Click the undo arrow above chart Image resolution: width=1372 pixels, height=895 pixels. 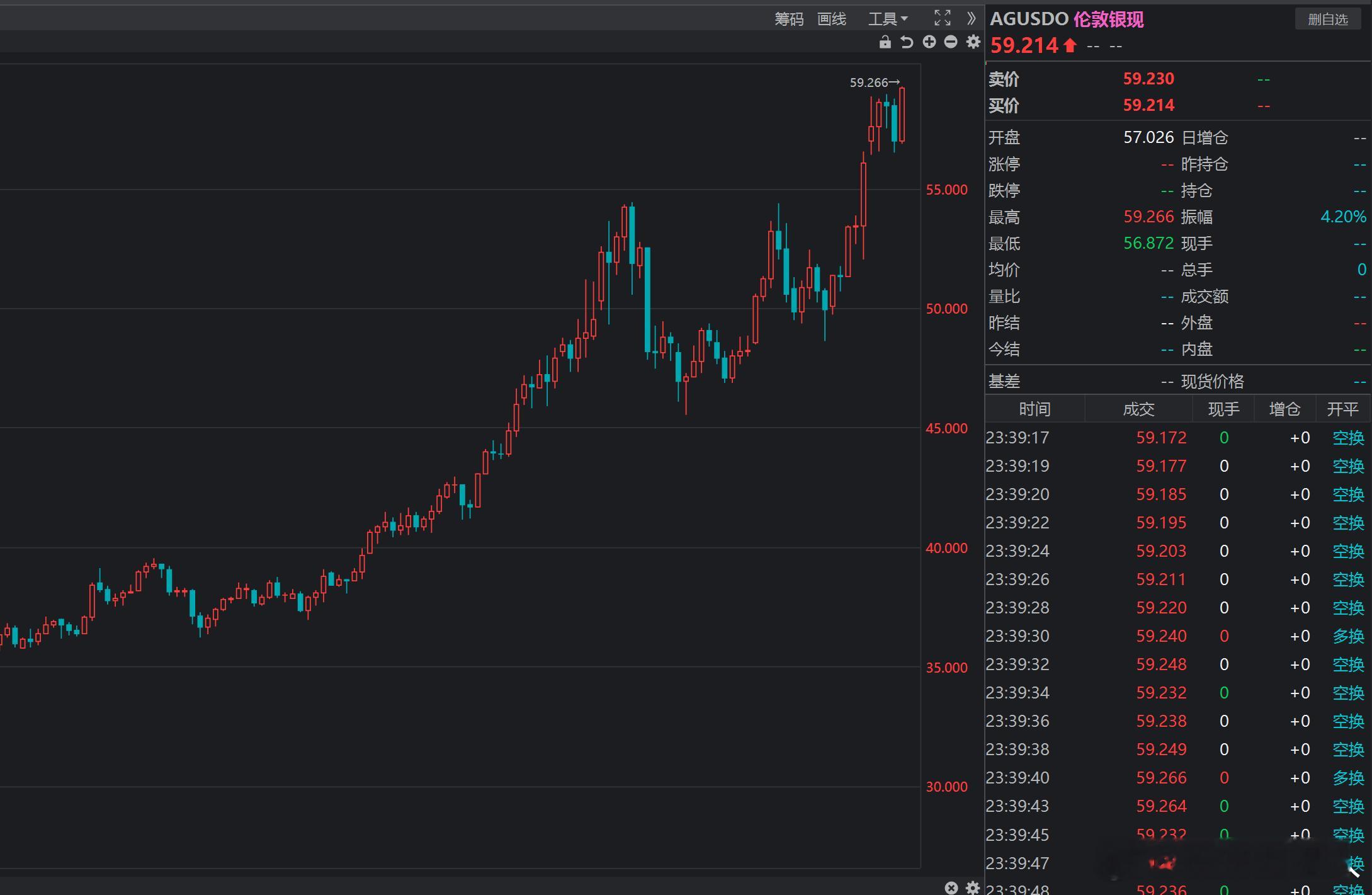[907, 42]
